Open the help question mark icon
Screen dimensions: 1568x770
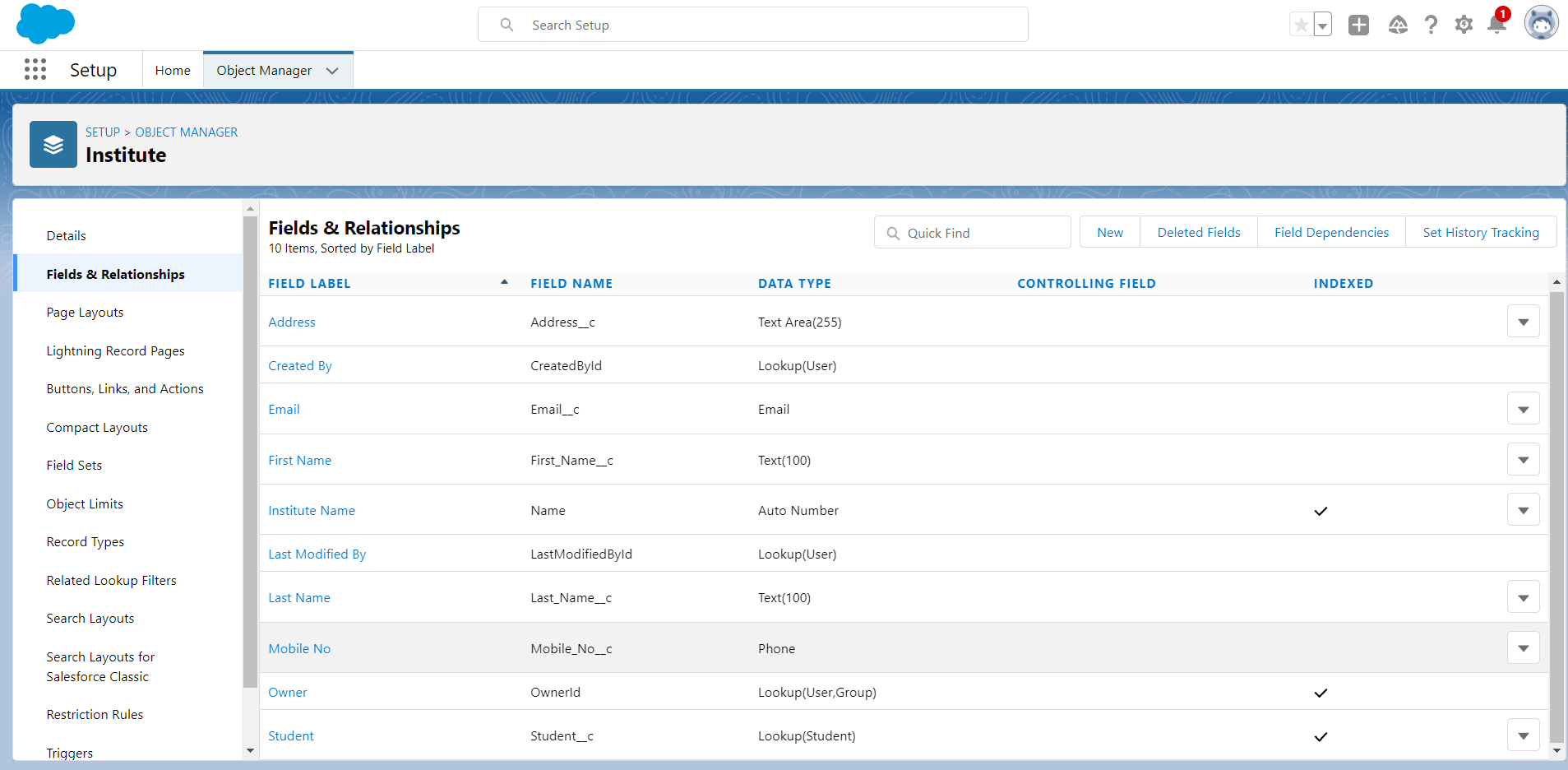point(1431,26)
